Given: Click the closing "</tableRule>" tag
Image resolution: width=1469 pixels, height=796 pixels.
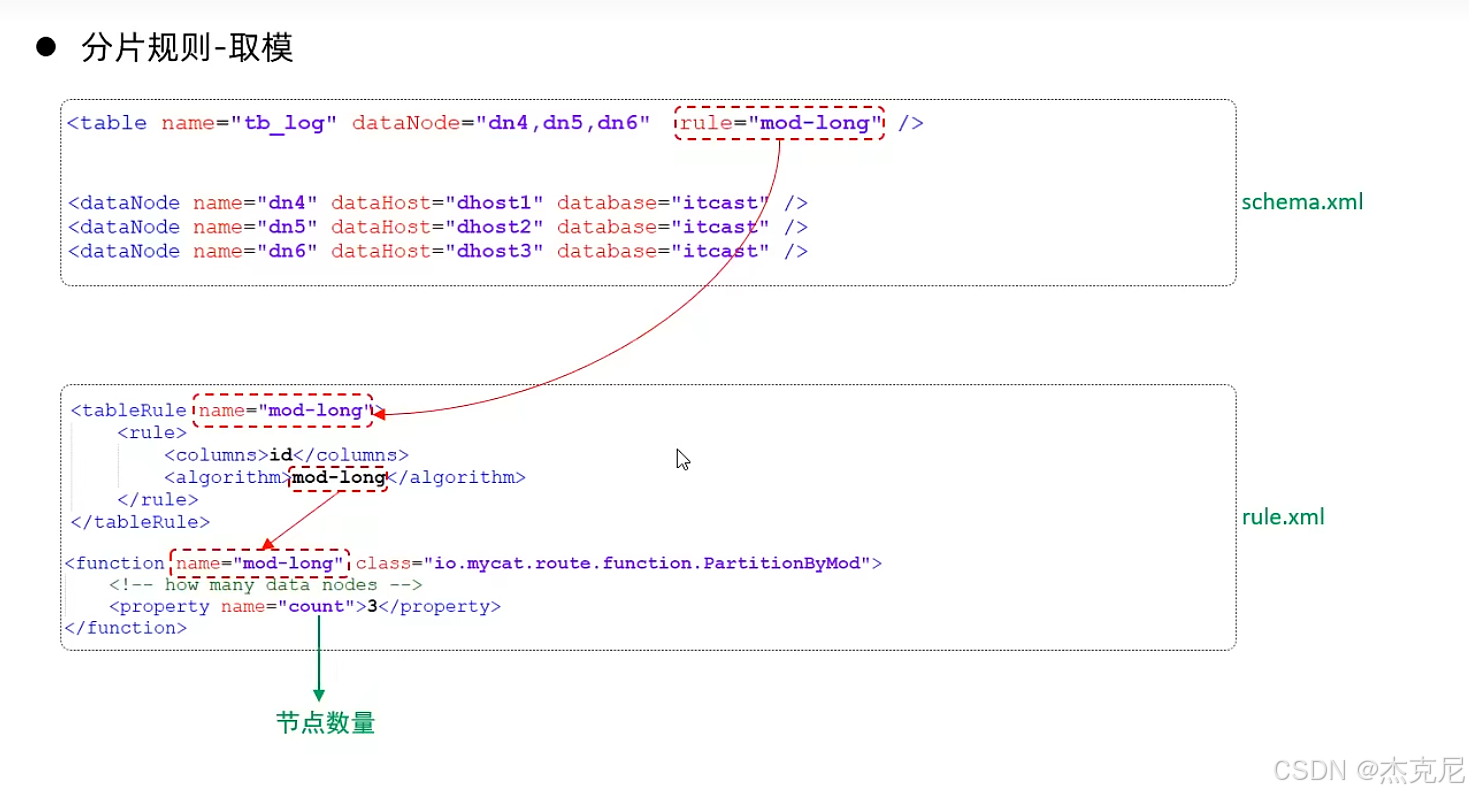Looking at the screenshot, I should (140, 521).
